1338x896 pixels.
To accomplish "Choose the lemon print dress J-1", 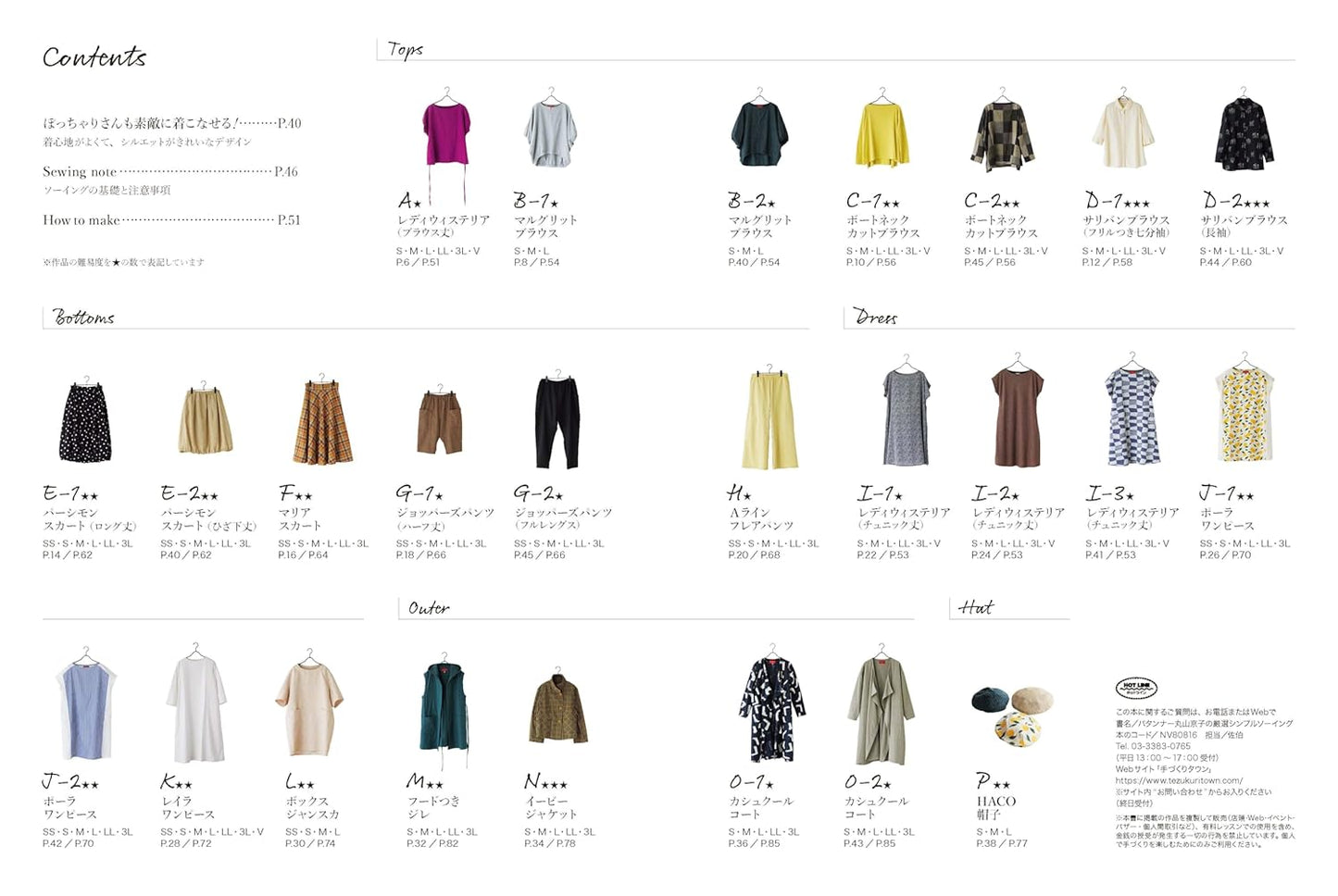I will point(1244,416).
